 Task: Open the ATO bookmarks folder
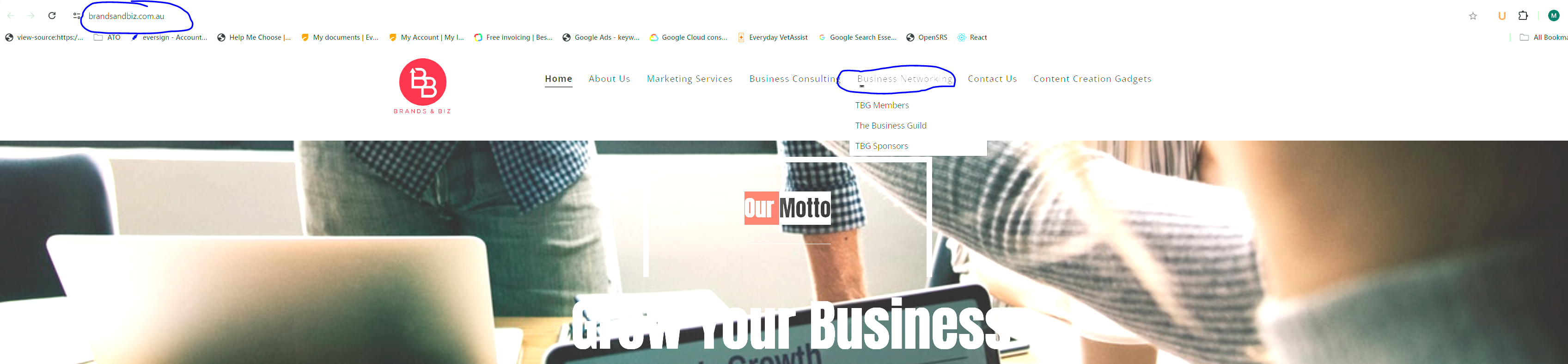coord(107,37)
